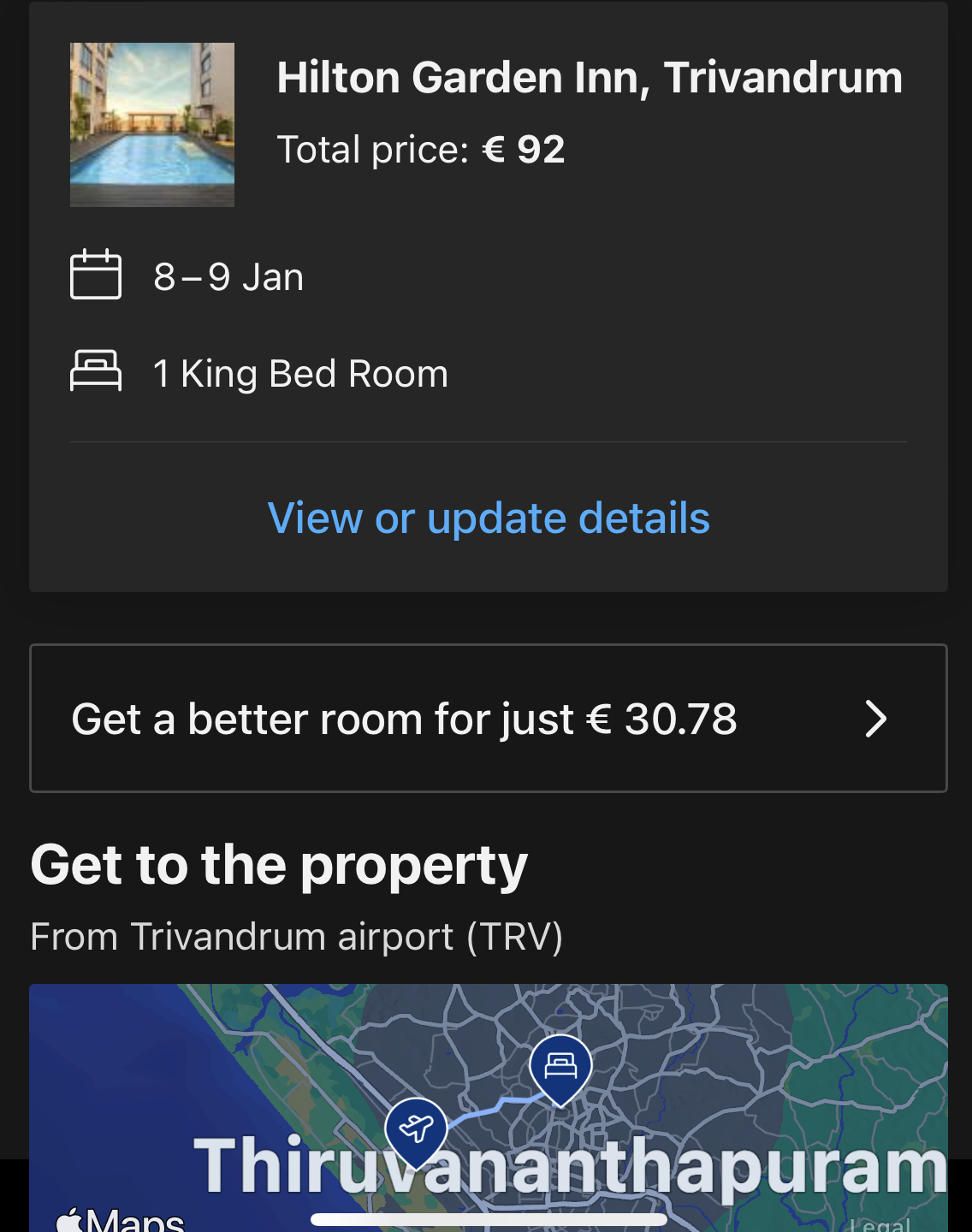
Task: Tap the hotel pool thumbnail image
Action: pyautogui.click(x=152, y=125)
